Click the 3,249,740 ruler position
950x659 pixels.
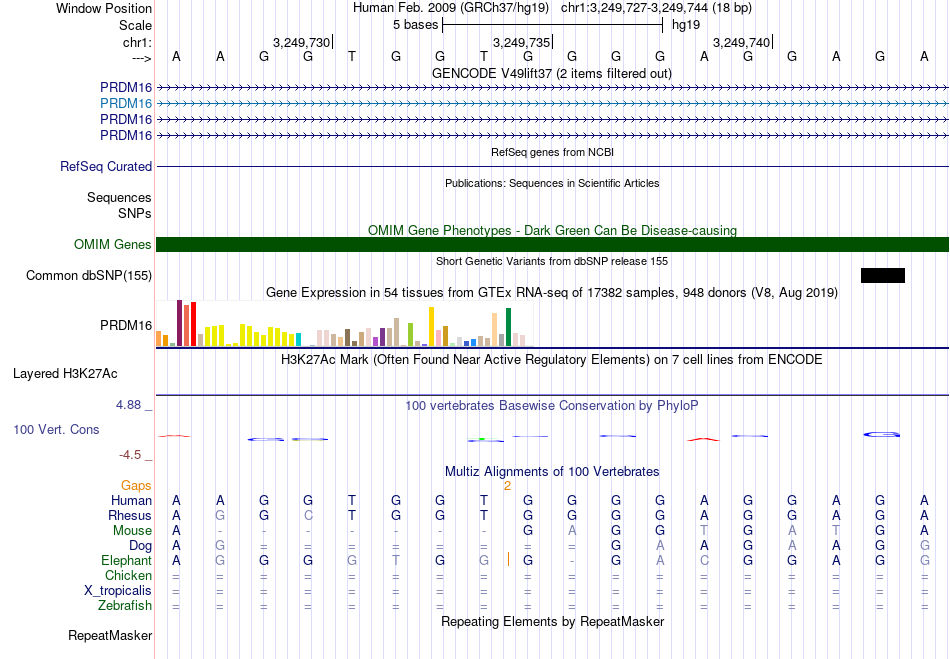click(x=741, y=42)
